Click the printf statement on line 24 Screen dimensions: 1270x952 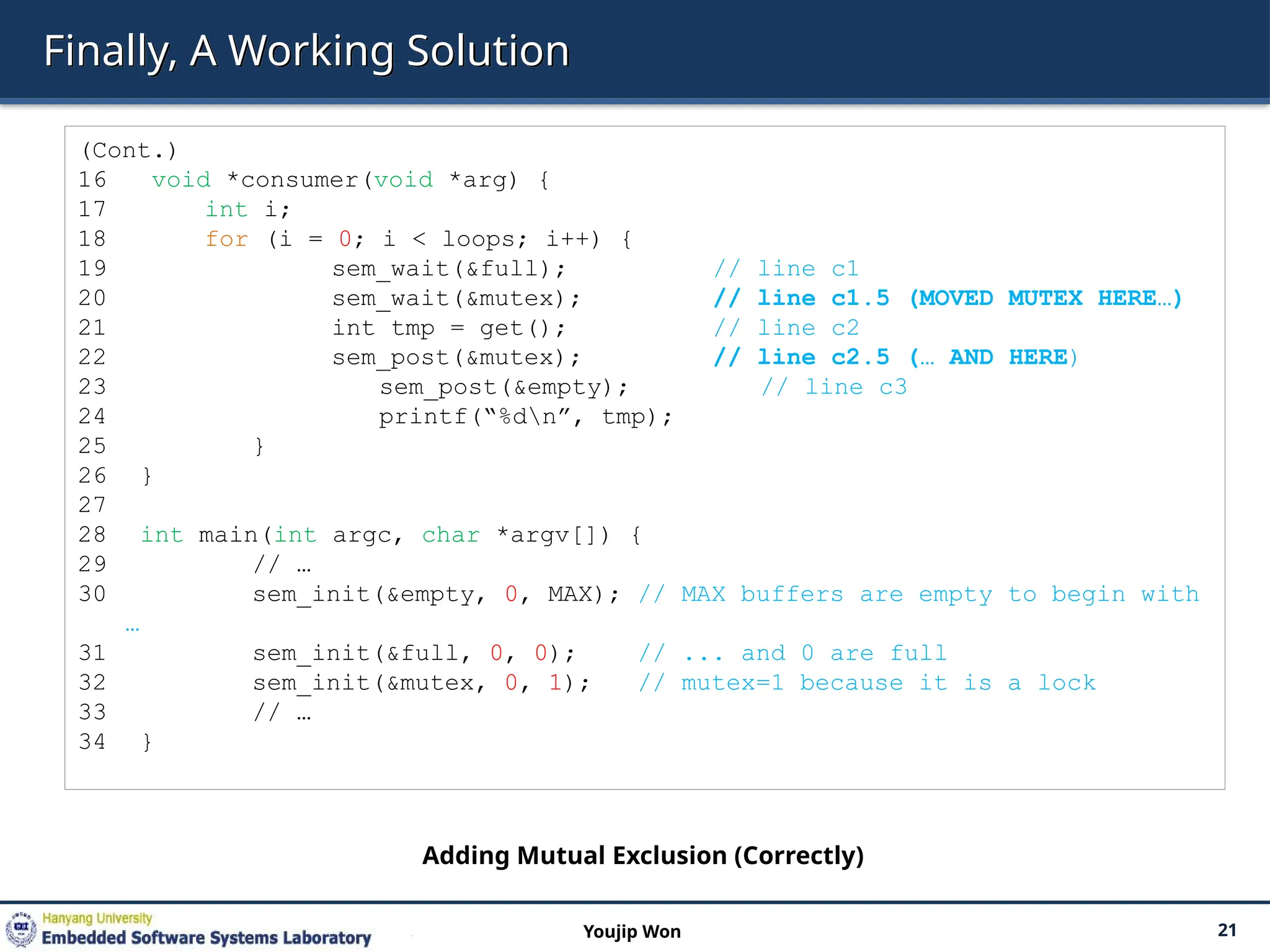click(525, 416)
